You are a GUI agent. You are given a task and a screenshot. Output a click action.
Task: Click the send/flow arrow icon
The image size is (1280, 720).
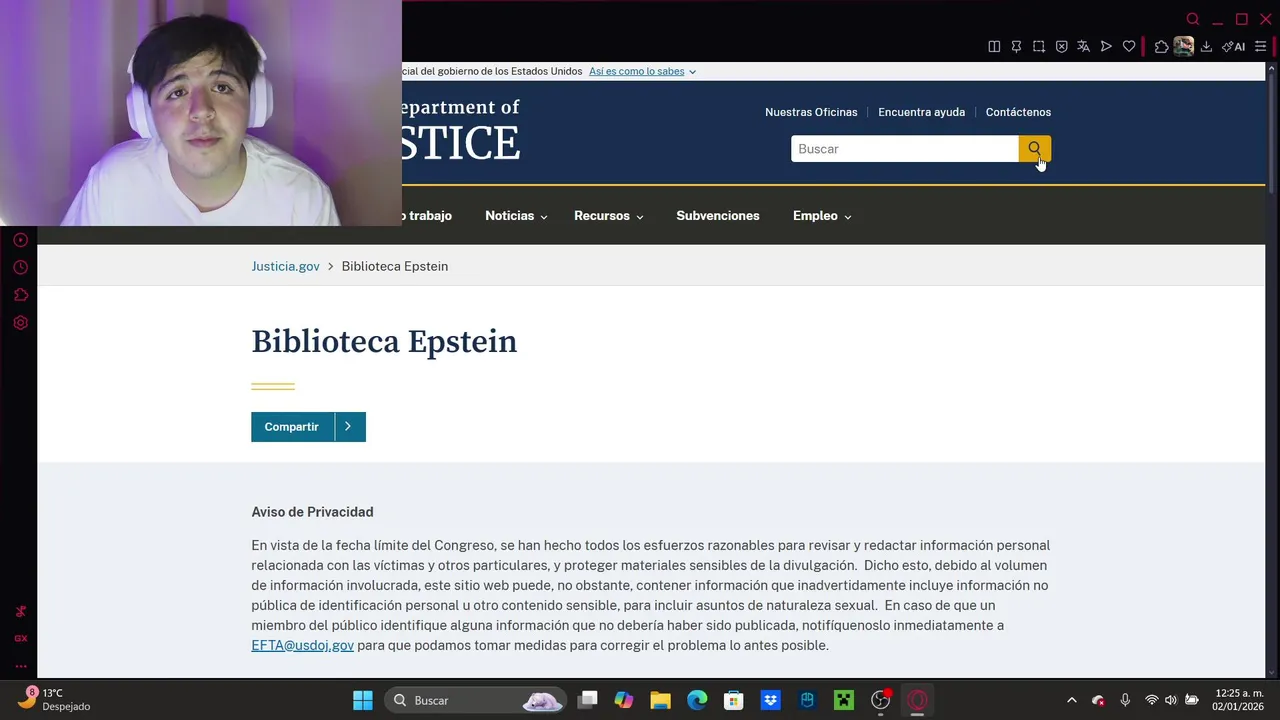point(1106,46)
